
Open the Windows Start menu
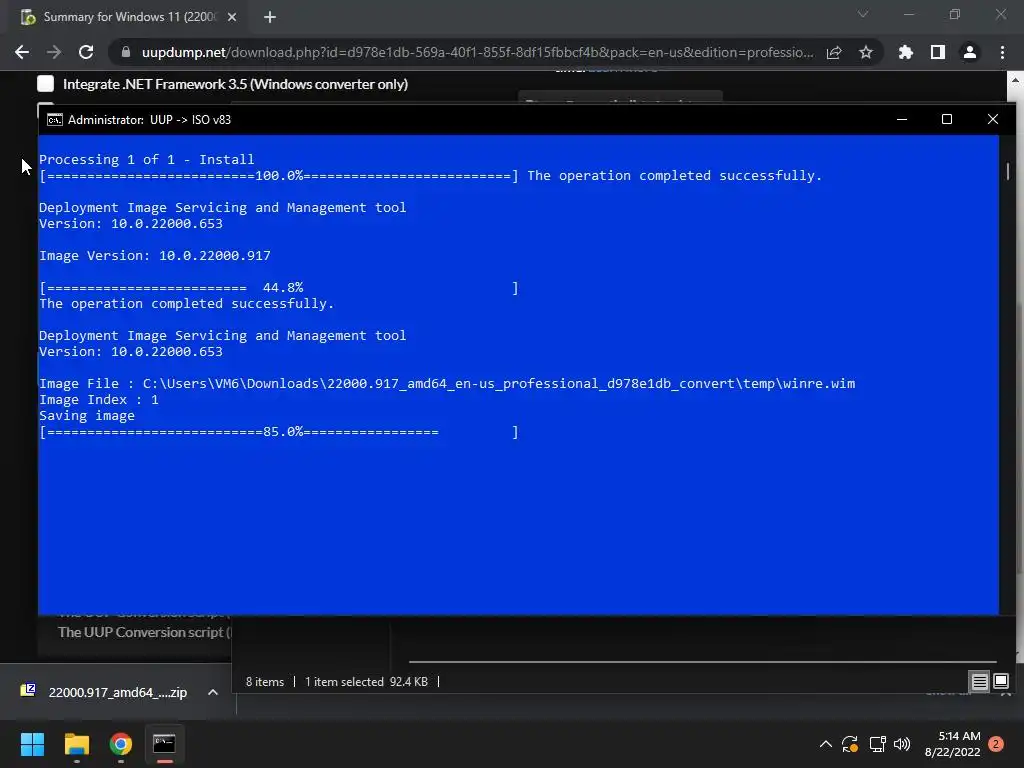pyautogui.click(x=32, y=744)
